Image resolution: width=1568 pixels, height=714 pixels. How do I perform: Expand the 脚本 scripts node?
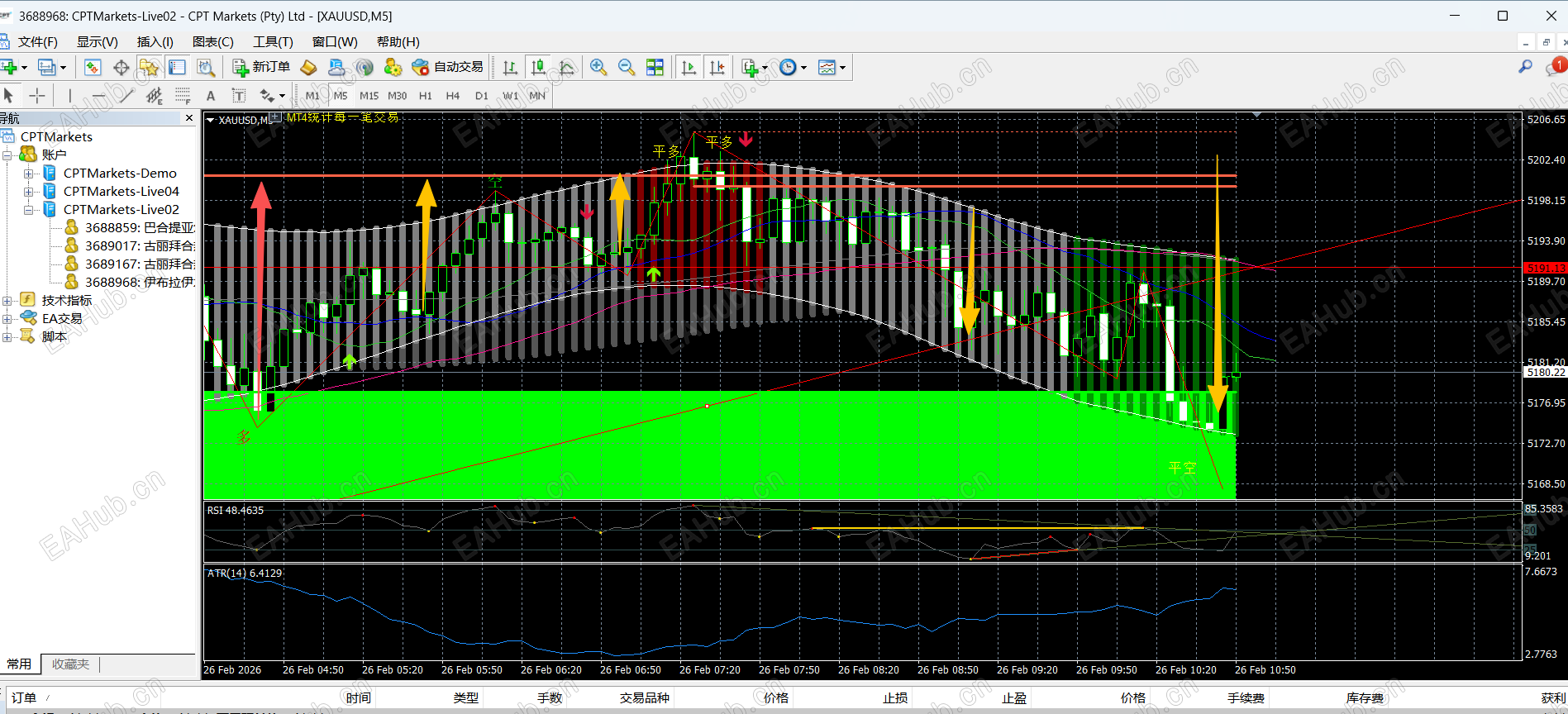[x=7, y=336]
